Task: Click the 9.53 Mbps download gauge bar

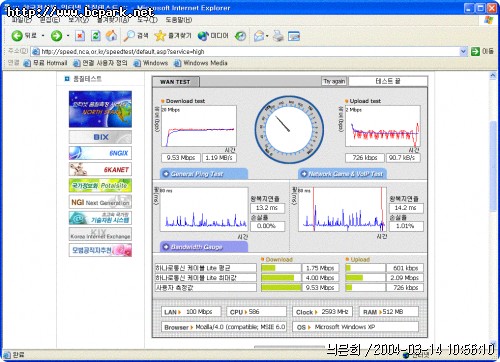Action: coord(281,287)
